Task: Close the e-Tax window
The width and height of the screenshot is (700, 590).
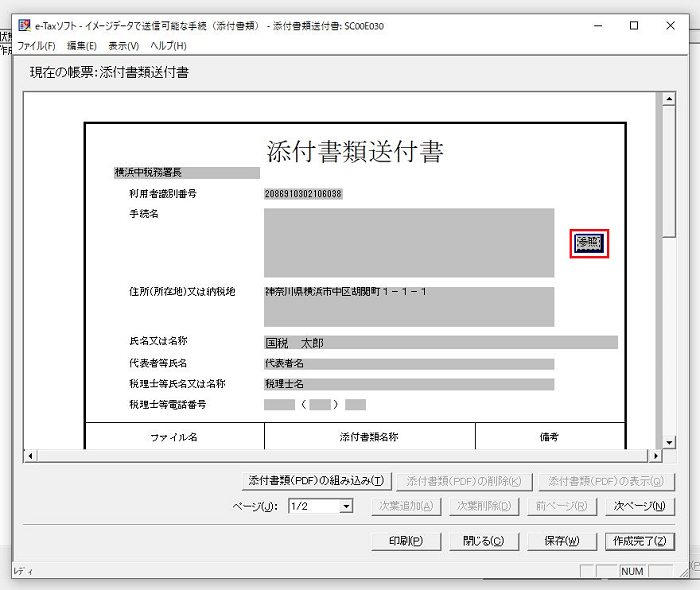Action: 670,25
